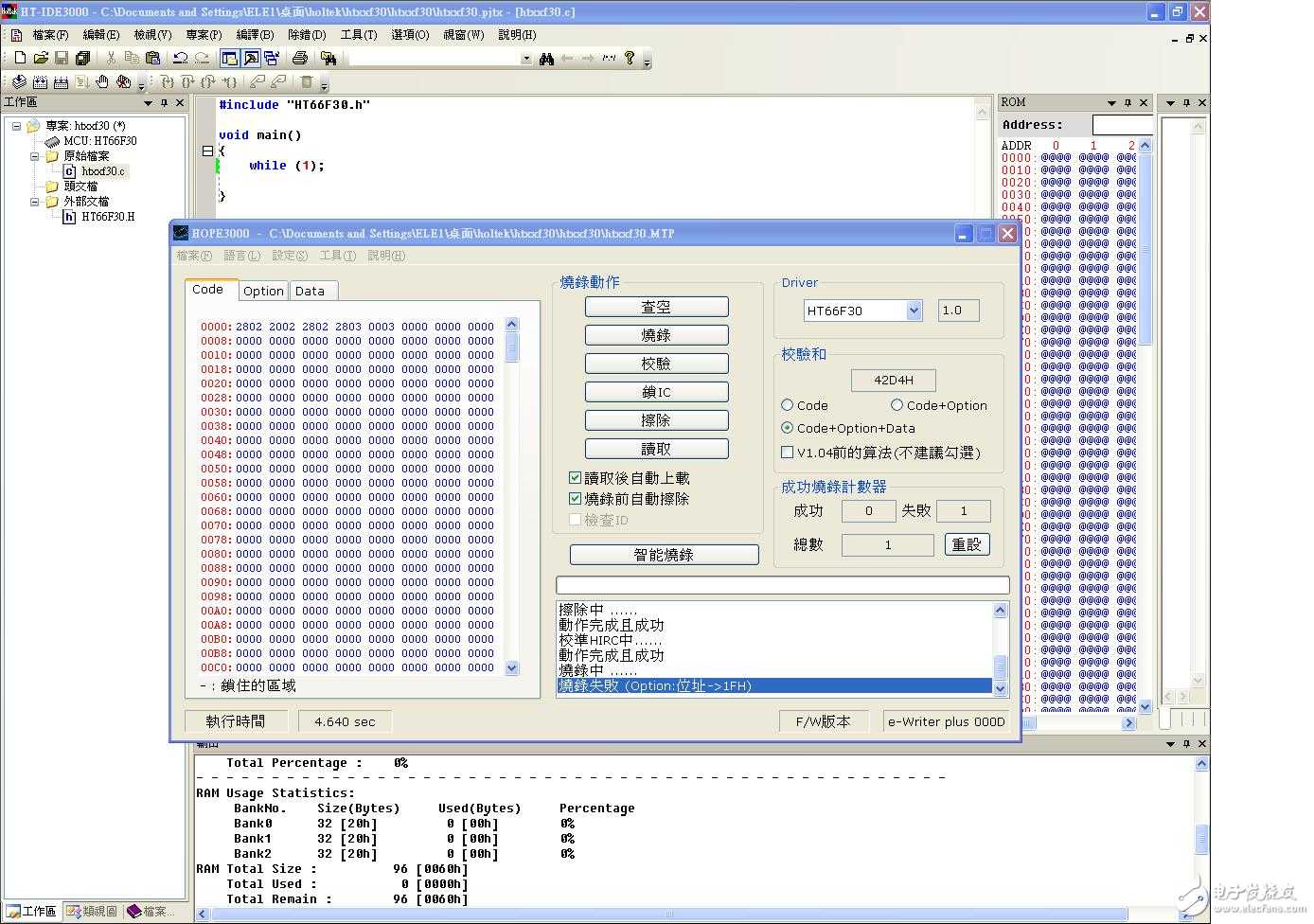Click the Undo arrow icon
The image size is (1314, 924).
click(x=180, y=59)
